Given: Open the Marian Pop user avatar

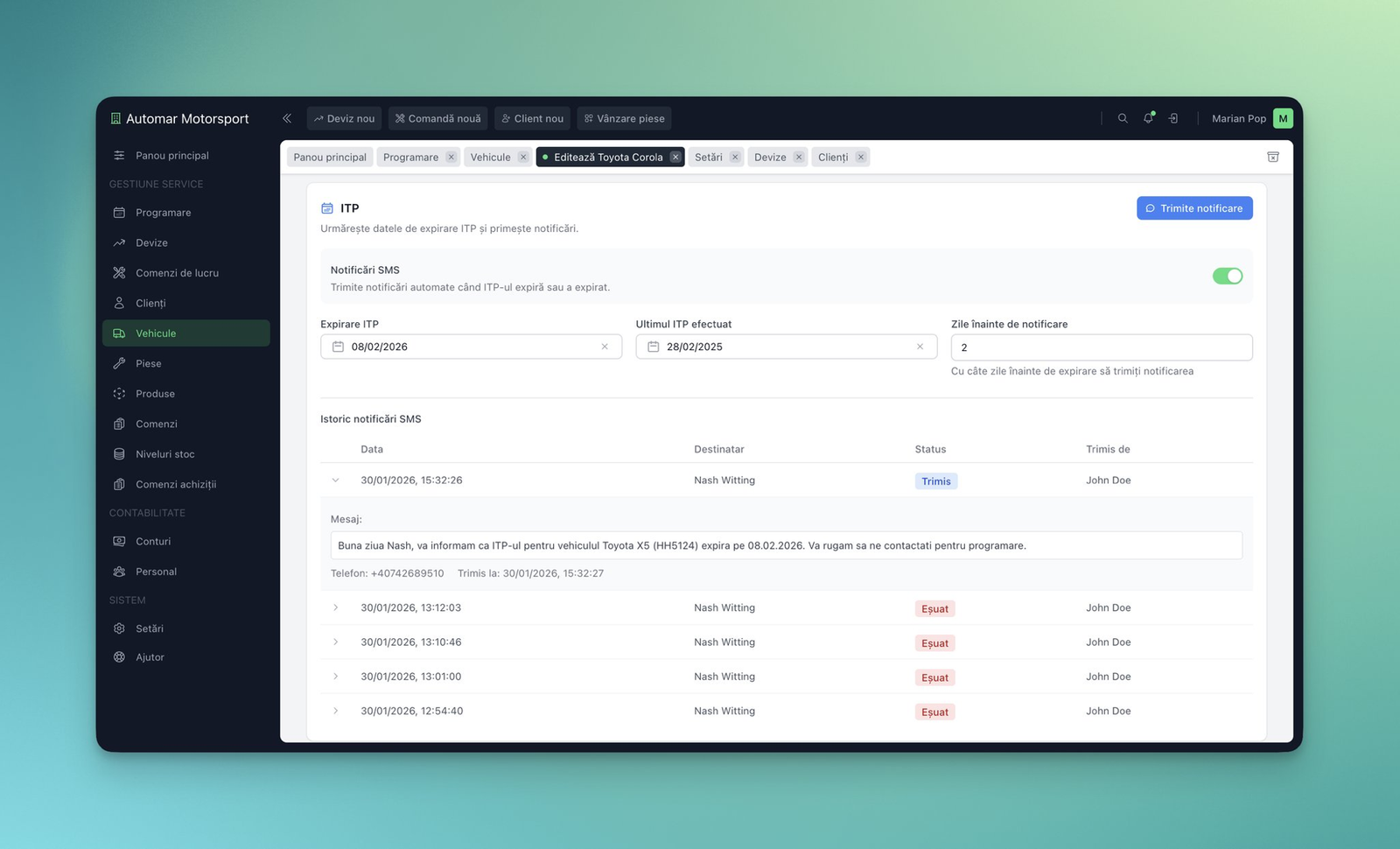Looking at the screenshot, I should point(1283,118).
